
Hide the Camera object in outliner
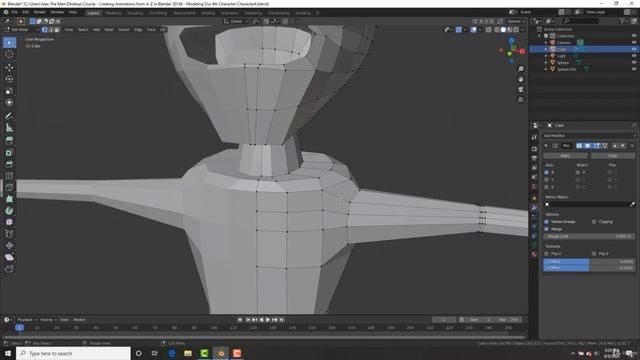click(634, 42)
